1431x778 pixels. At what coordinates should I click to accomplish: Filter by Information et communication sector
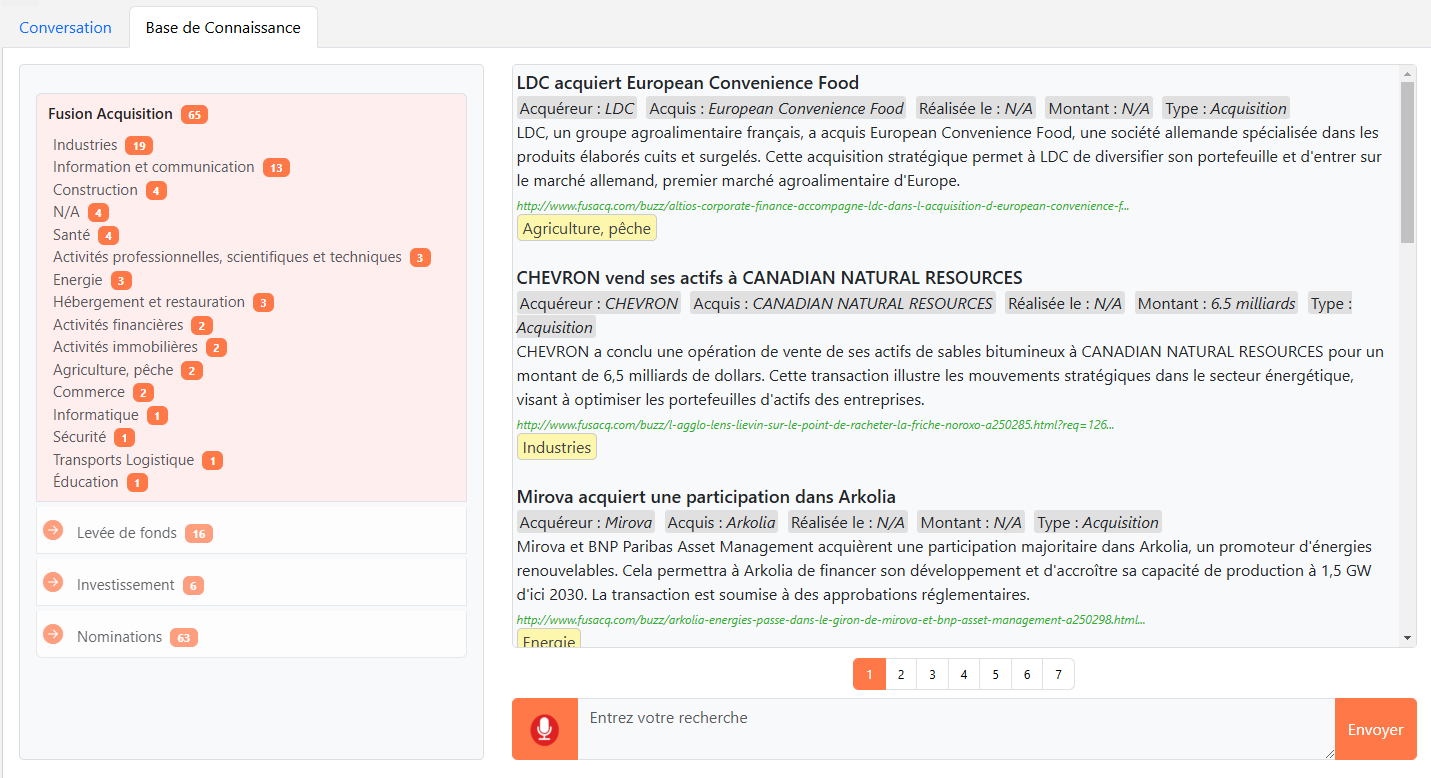(x=153, y=167)
